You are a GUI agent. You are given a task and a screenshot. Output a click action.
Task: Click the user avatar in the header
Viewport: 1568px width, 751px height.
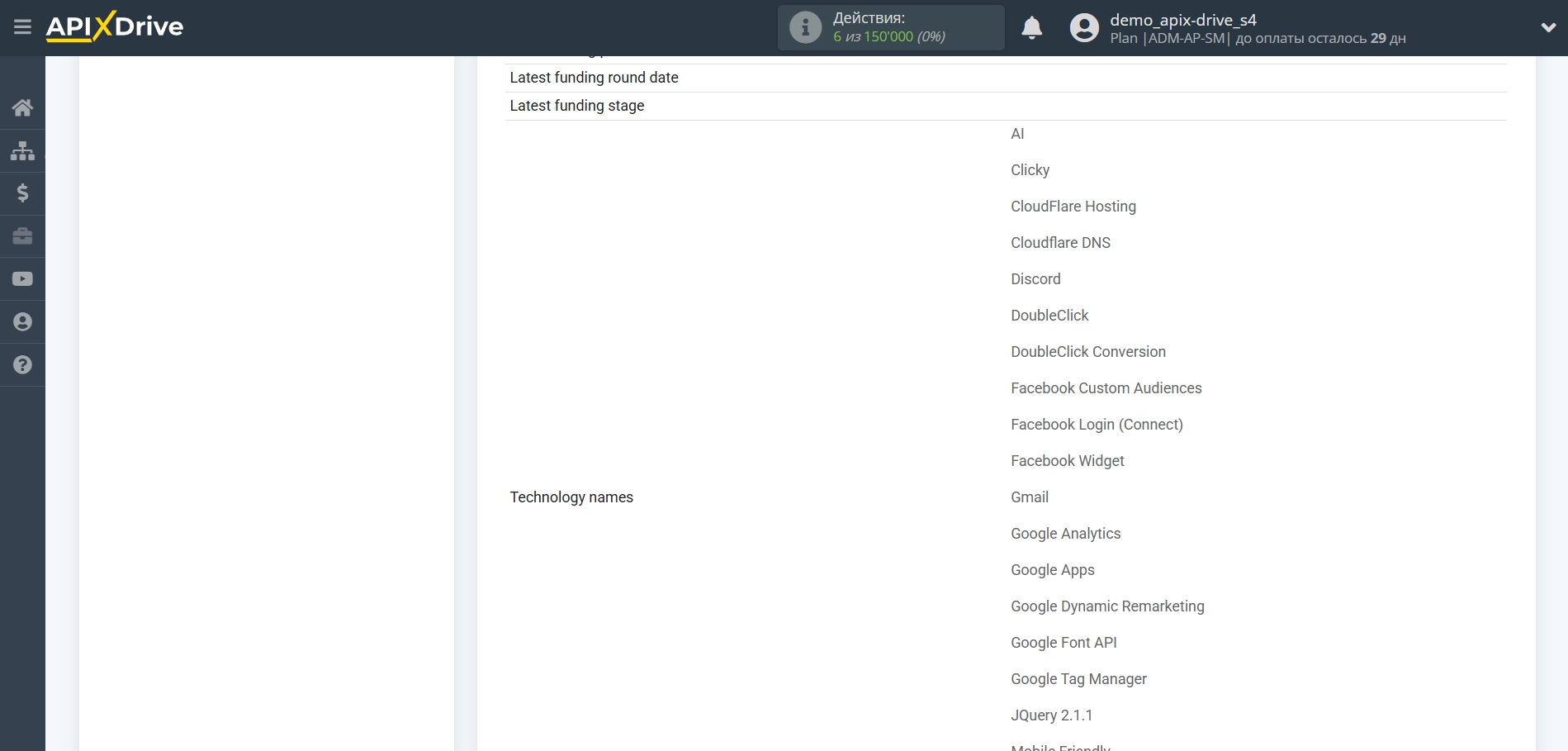point(1084,28)
